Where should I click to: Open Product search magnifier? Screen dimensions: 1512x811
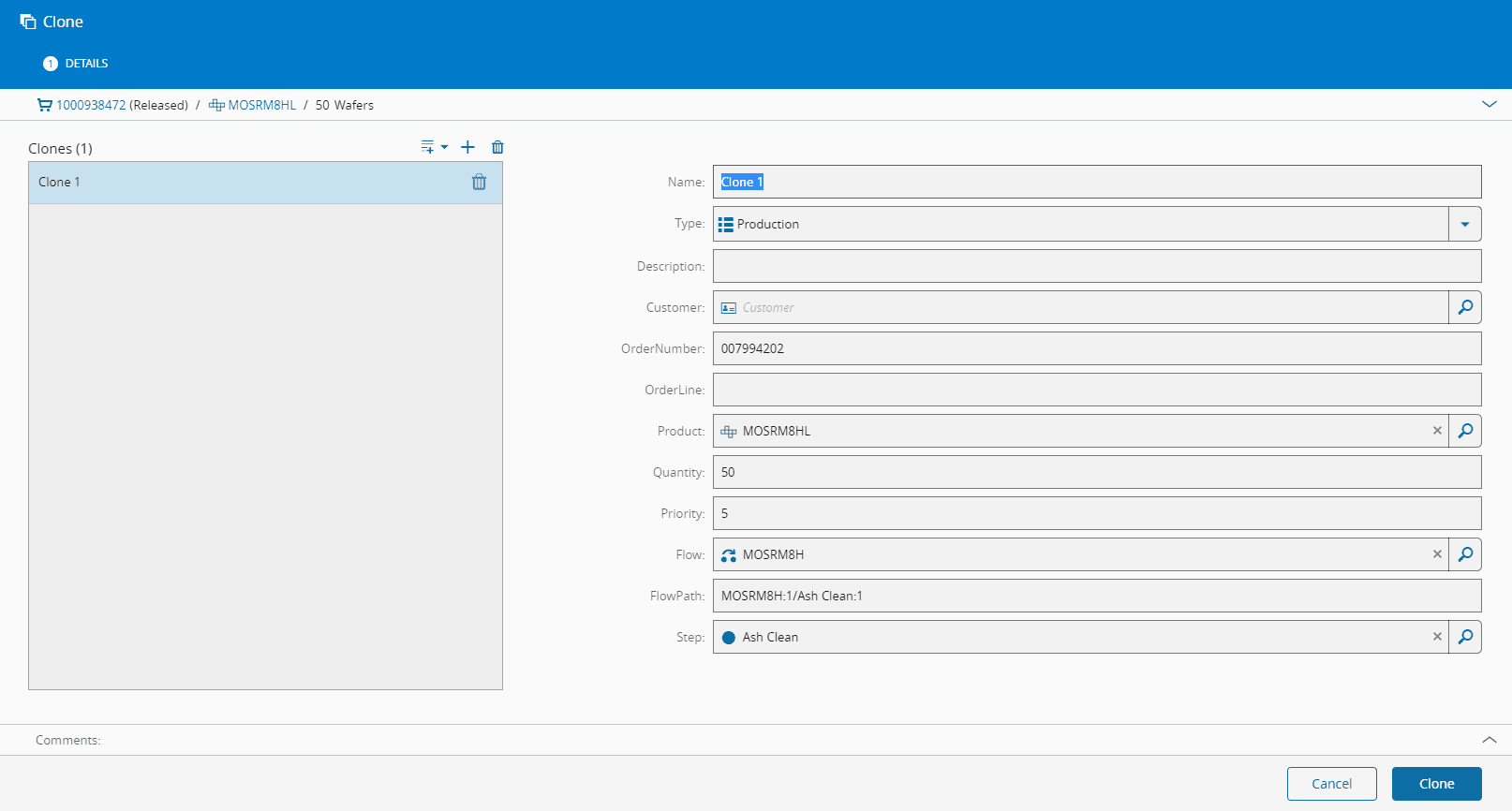(x=1465, y=431)
